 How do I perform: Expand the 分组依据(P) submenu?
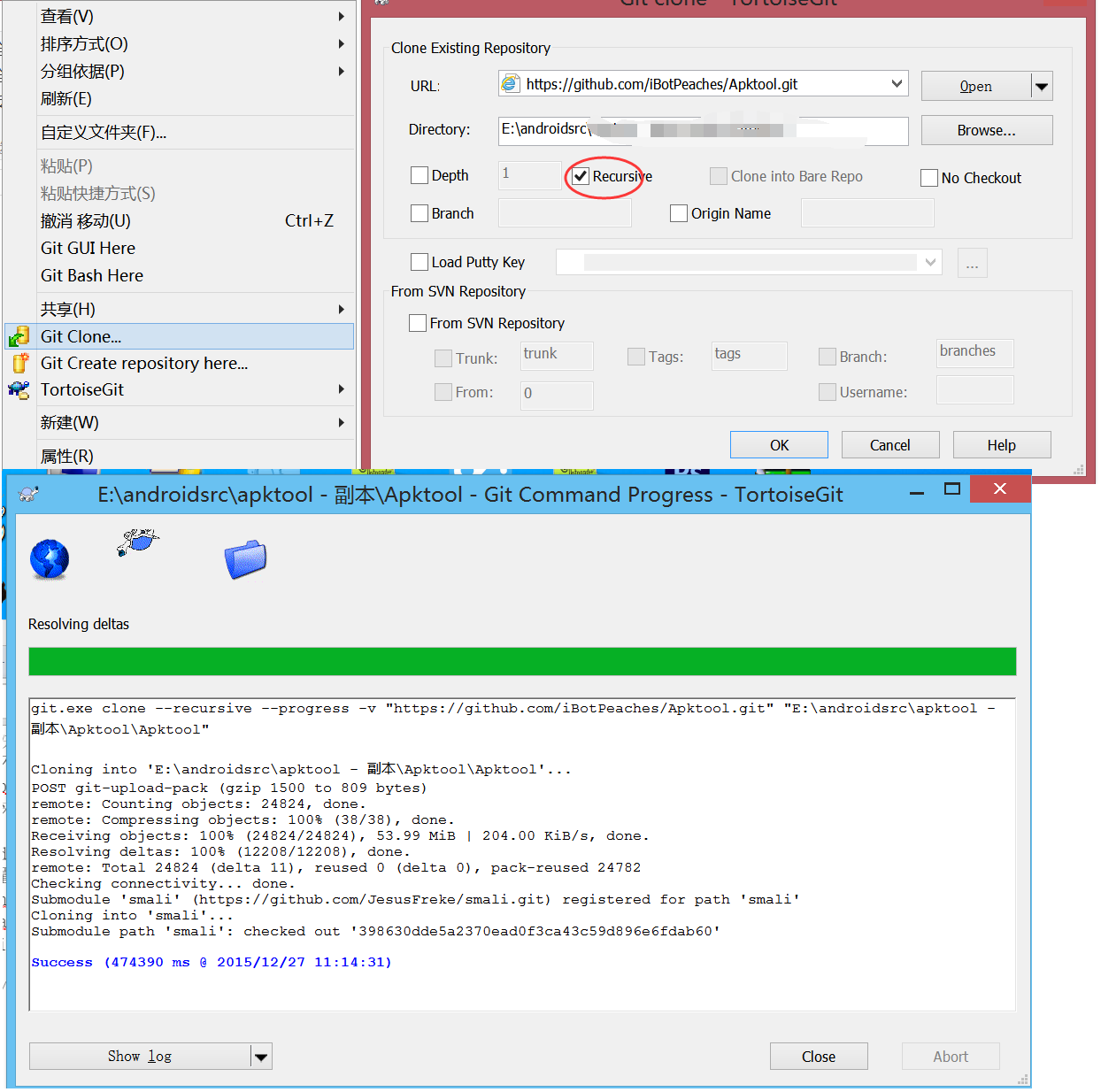click(342, 71)
